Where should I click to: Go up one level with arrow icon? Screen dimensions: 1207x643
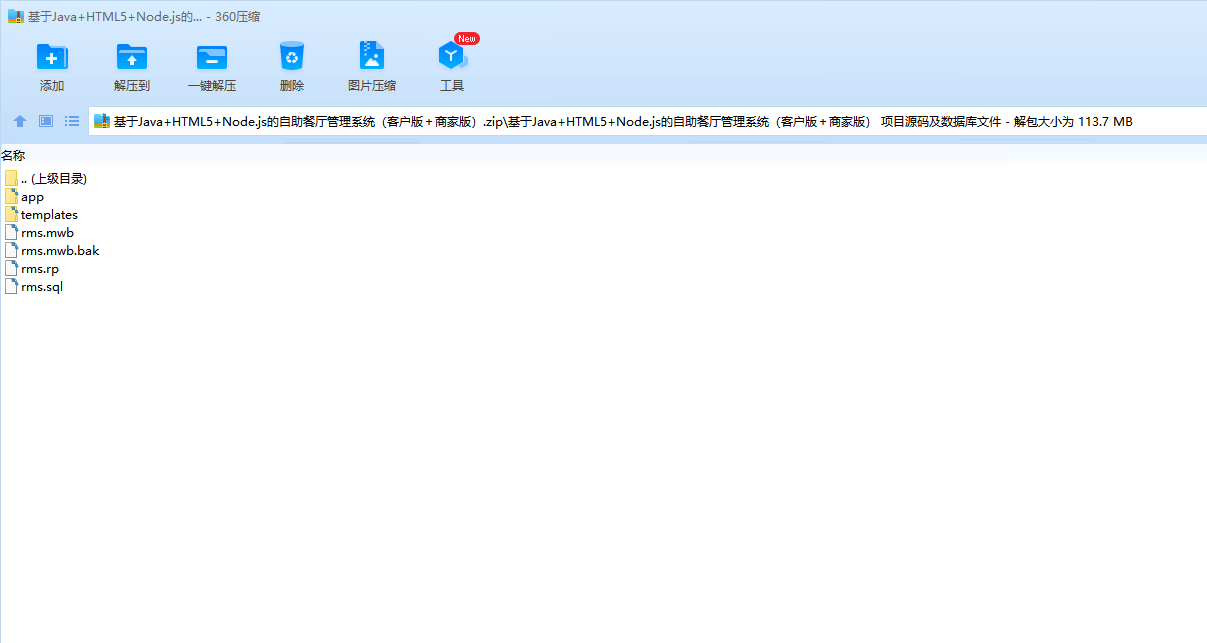(x=20, y=121)
